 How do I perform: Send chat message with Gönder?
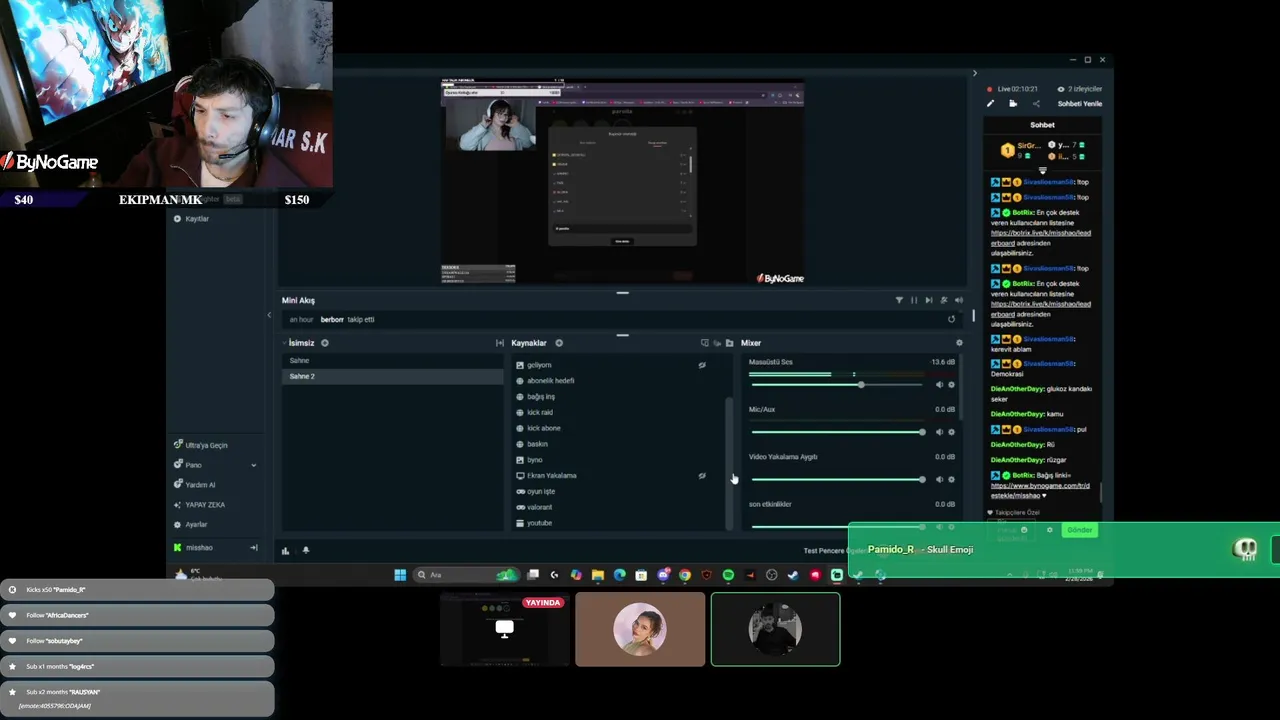coord(1080,530)
